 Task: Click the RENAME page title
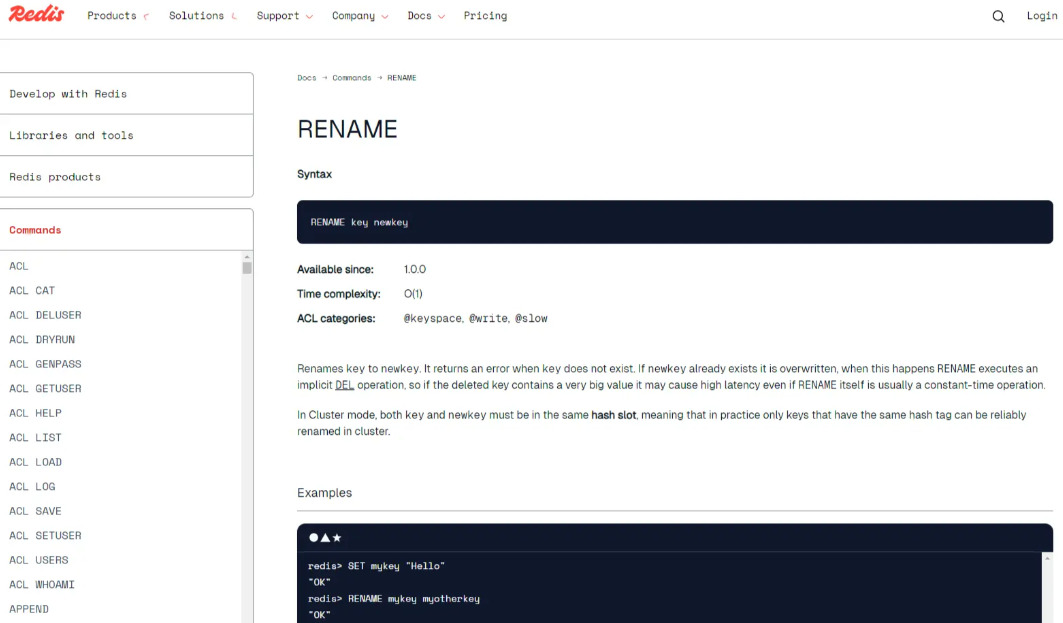(347, 129)
